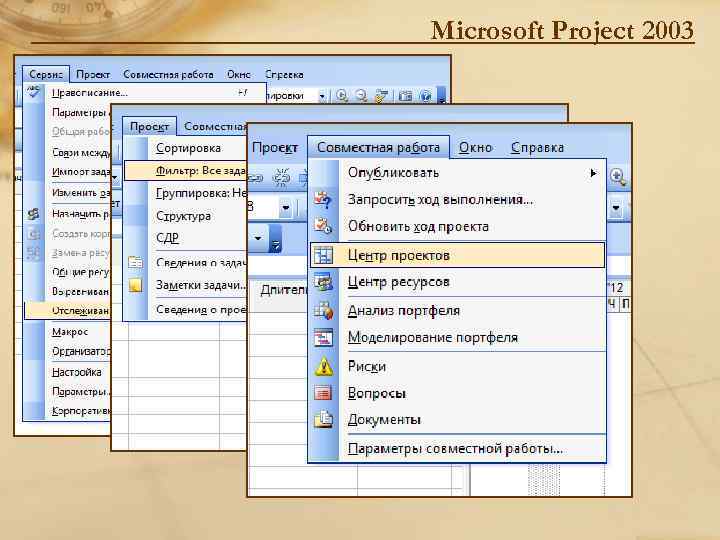Open the grouping combo box dropdown in back window
720x540 pixels.
tap(322, 96)
